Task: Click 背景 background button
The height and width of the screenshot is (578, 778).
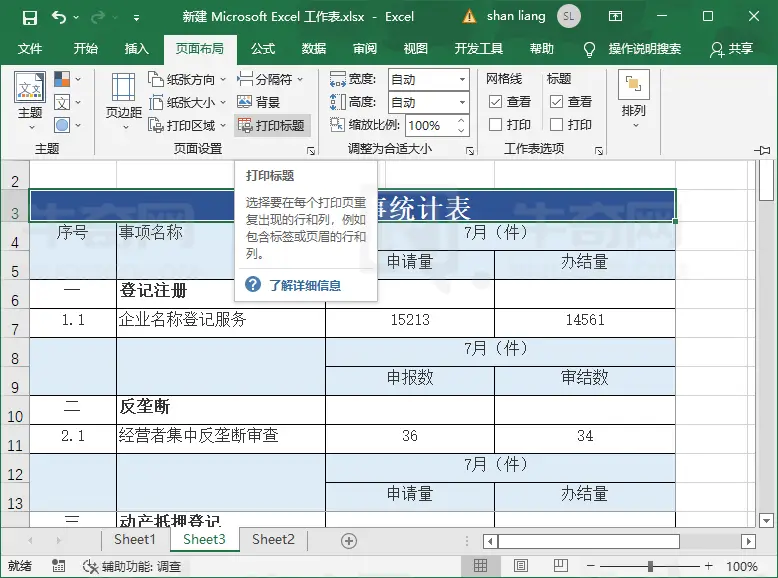Action: point(259,102)
